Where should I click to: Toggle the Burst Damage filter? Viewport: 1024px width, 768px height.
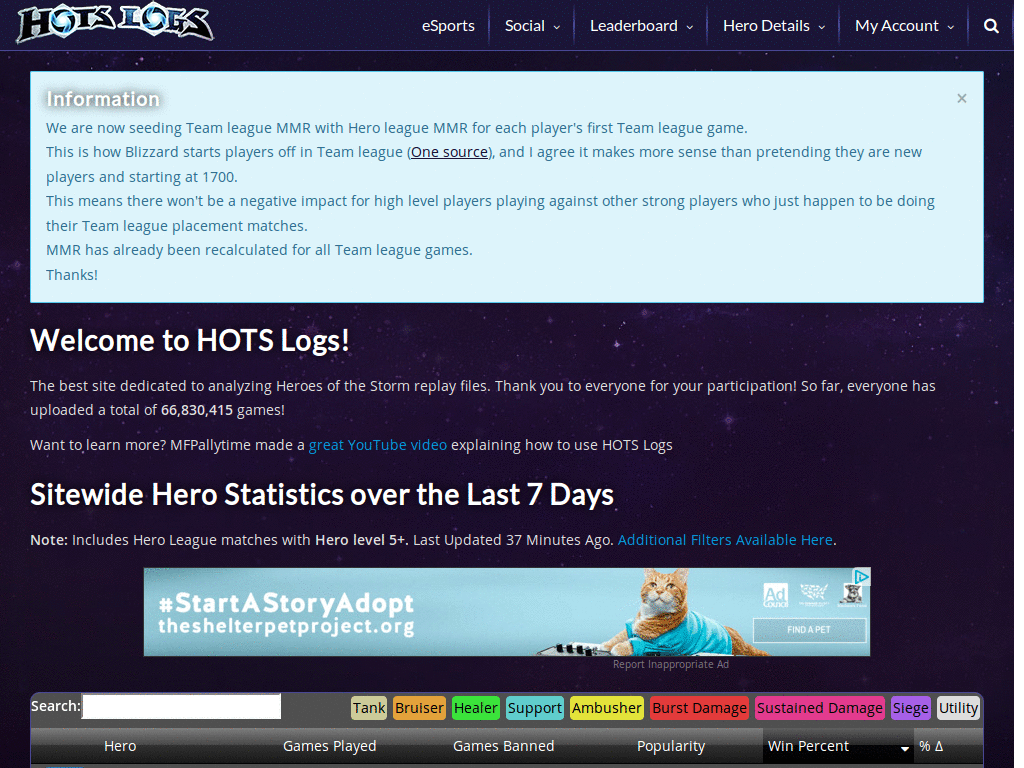tap(699, 708)
